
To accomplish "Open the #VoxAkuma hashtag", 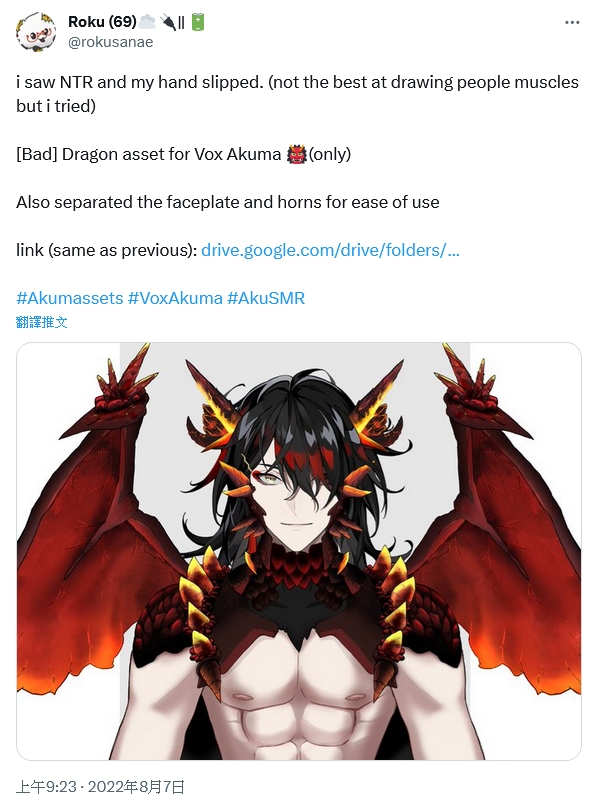I will pos(175,298).
